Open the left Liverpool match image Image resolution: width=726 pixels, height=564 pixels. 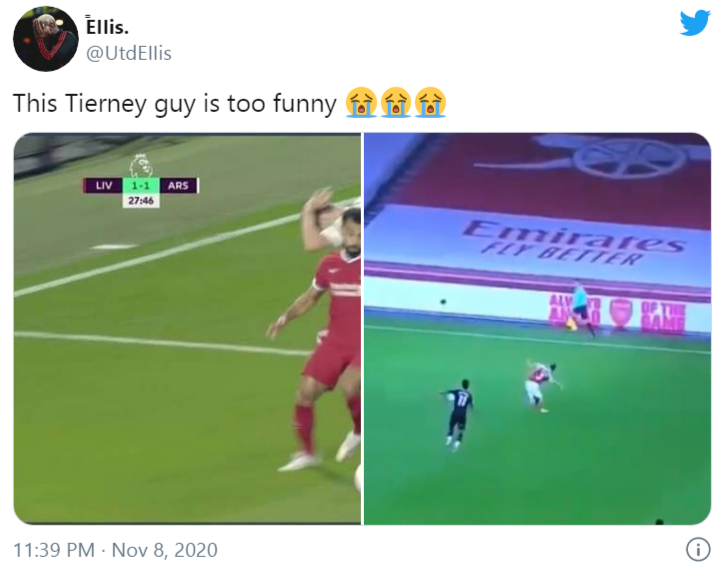tap(187, 329)
